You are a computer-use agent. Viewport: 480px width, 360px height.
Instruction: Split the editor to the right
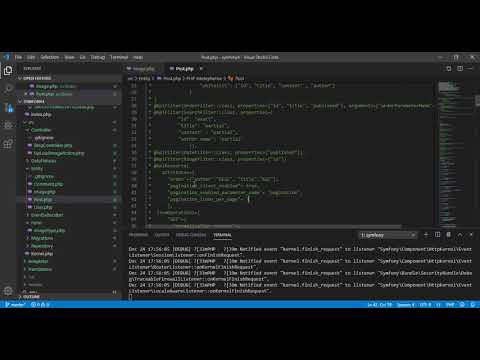tap(460, 69)
